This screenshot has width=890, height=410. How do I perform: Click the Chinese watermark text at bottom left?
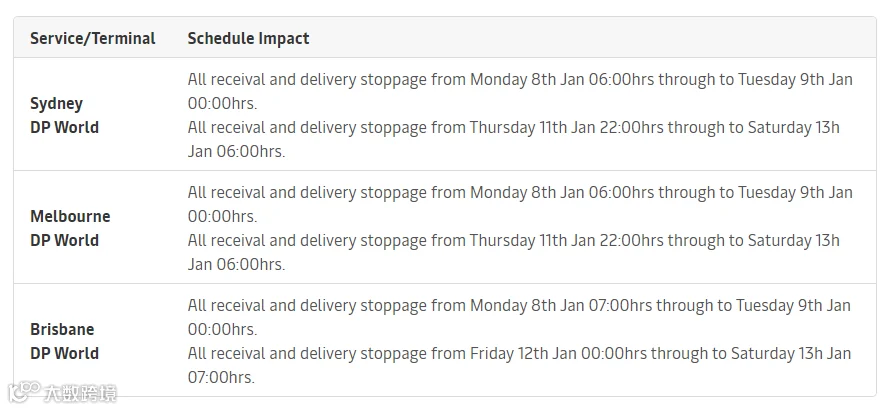pos(81,393)
